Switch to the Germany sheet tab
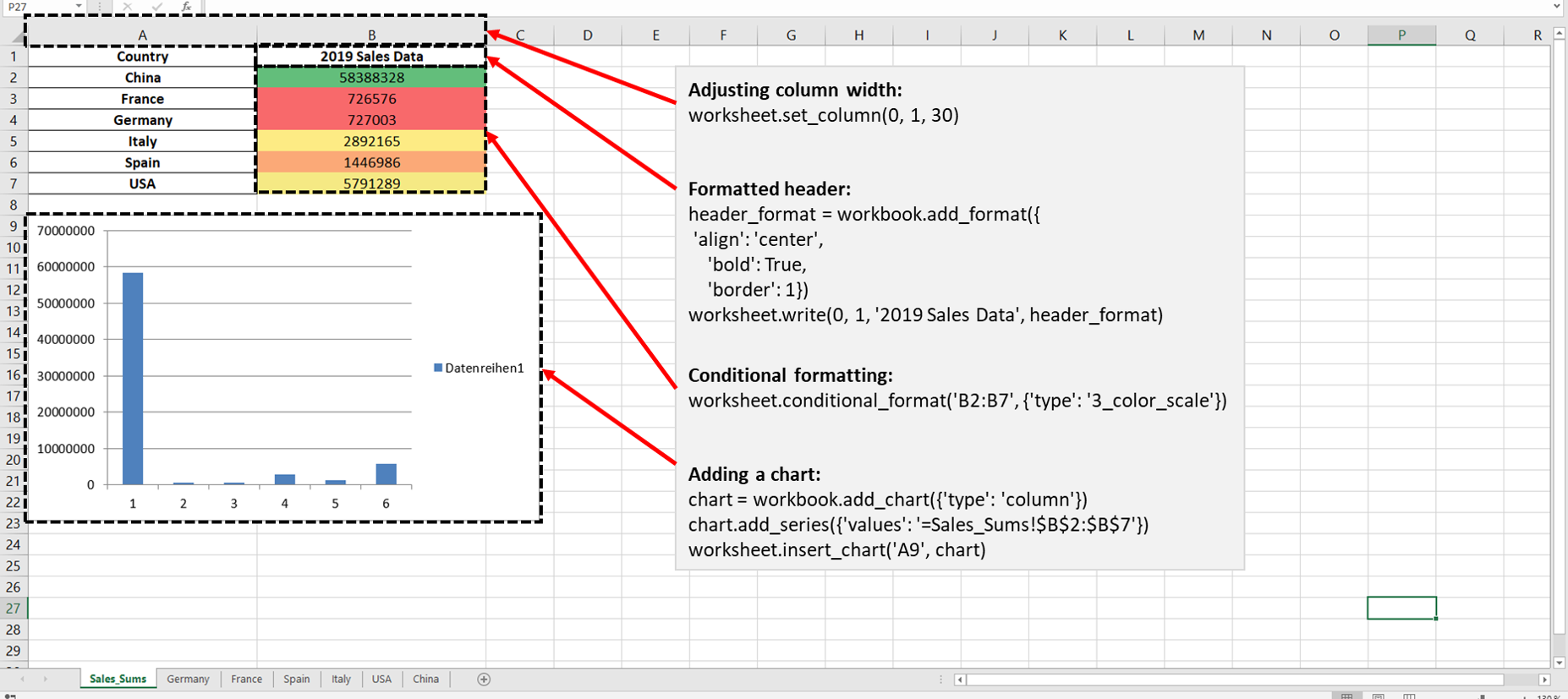This screenshot has width=1568, height=699. pos(188,679)
